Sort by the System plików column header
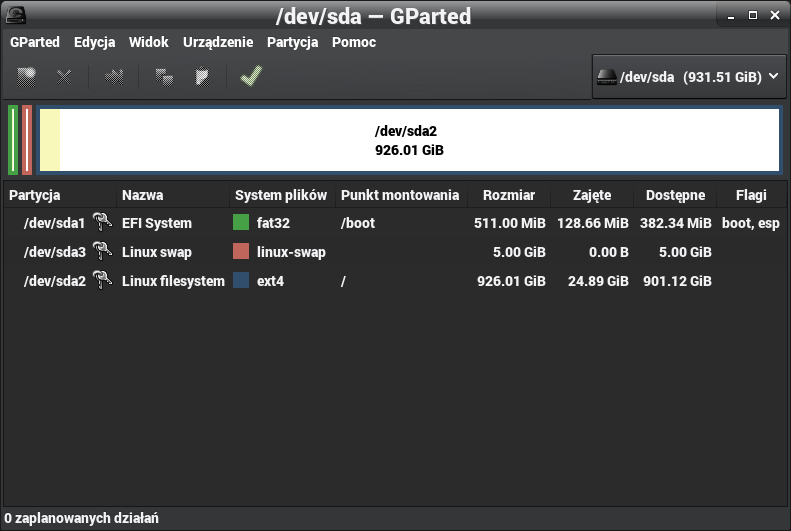The height and width of the screenshot is (531, 791). click(281, 195)
